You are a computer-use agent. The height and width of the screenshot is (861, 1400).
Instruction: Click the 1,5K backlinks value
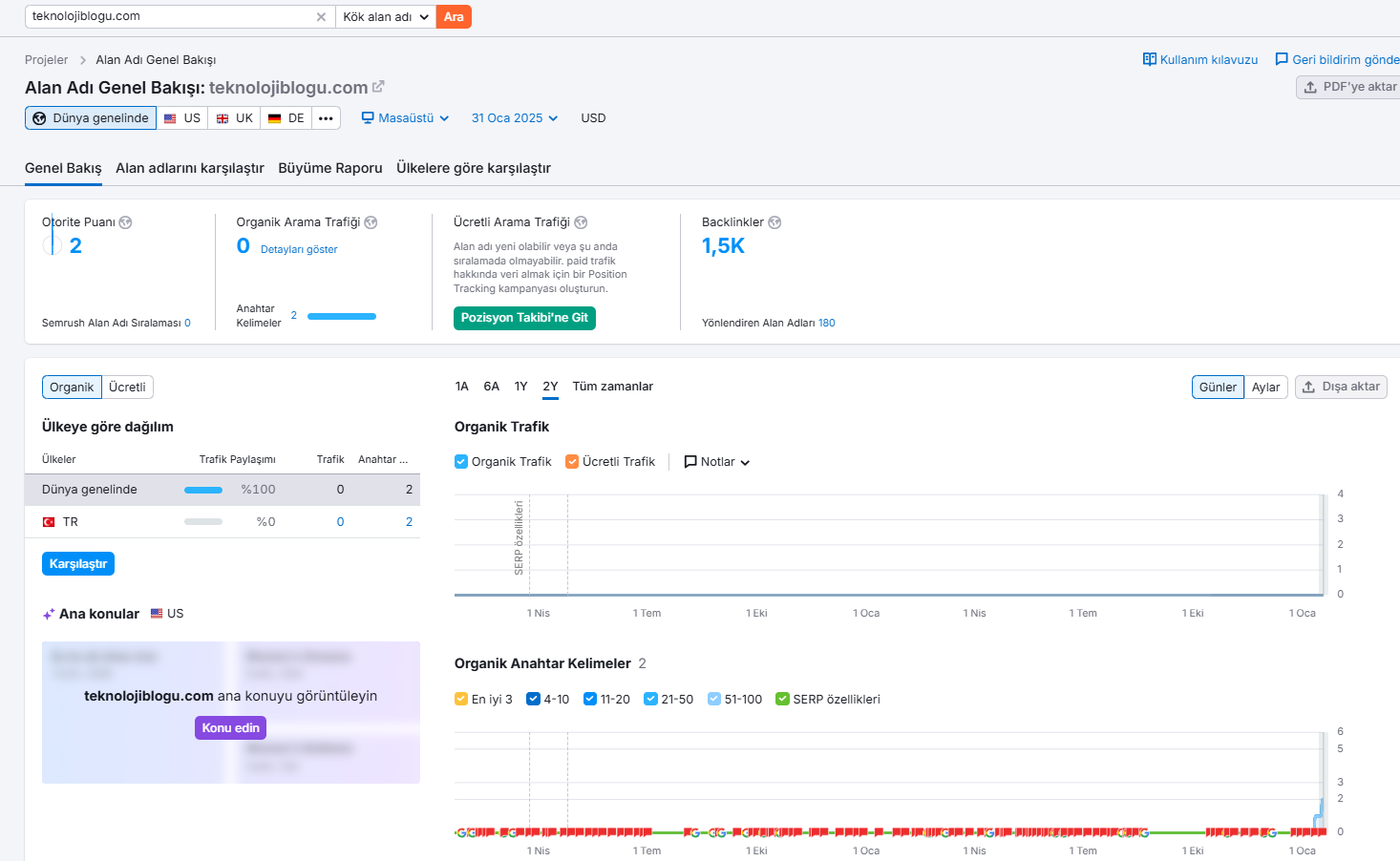(x=723, y=246)
